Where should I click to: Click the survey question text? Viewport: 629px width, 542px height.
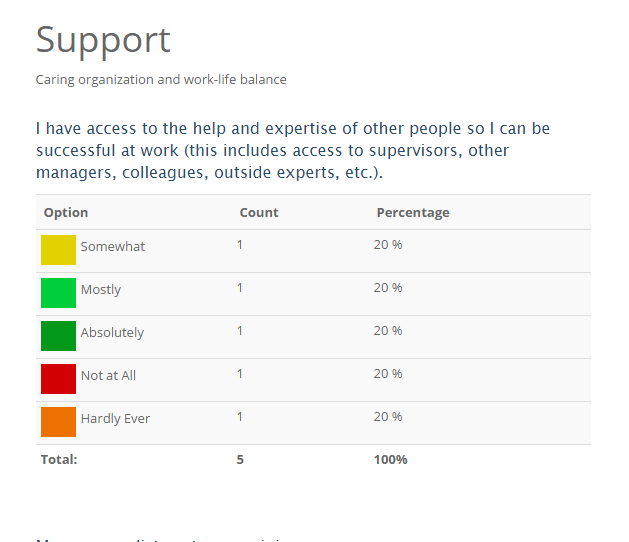point(293,151)
